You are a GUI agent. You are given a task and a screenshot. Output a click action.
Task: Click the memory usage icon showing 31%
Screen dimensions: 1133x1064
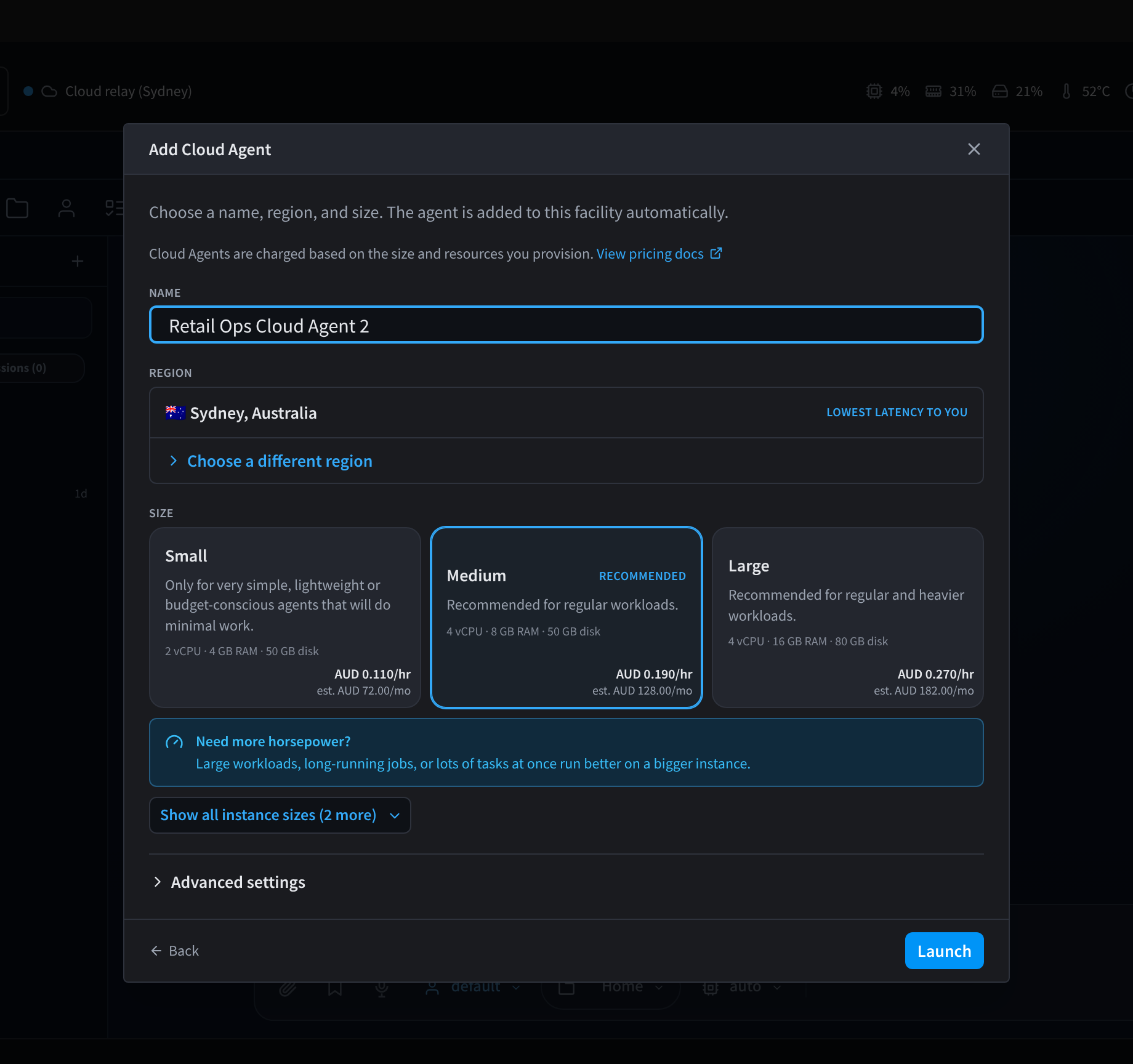tap(933, 91)
